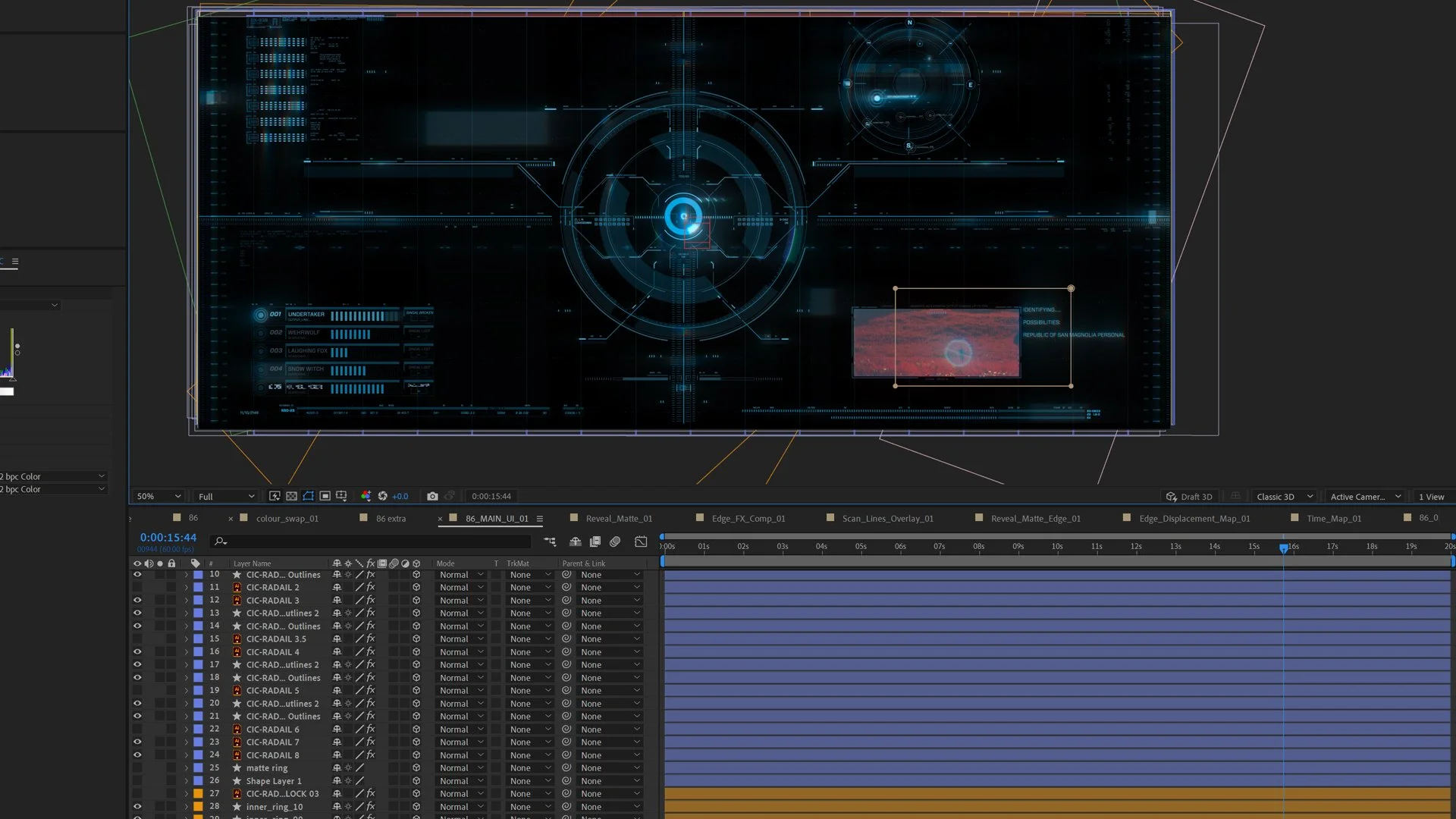Image resolution: width=1456 pixels, height=819 pixels.
Task: Open the show channel color icon
Action: [x=366, y=497]
